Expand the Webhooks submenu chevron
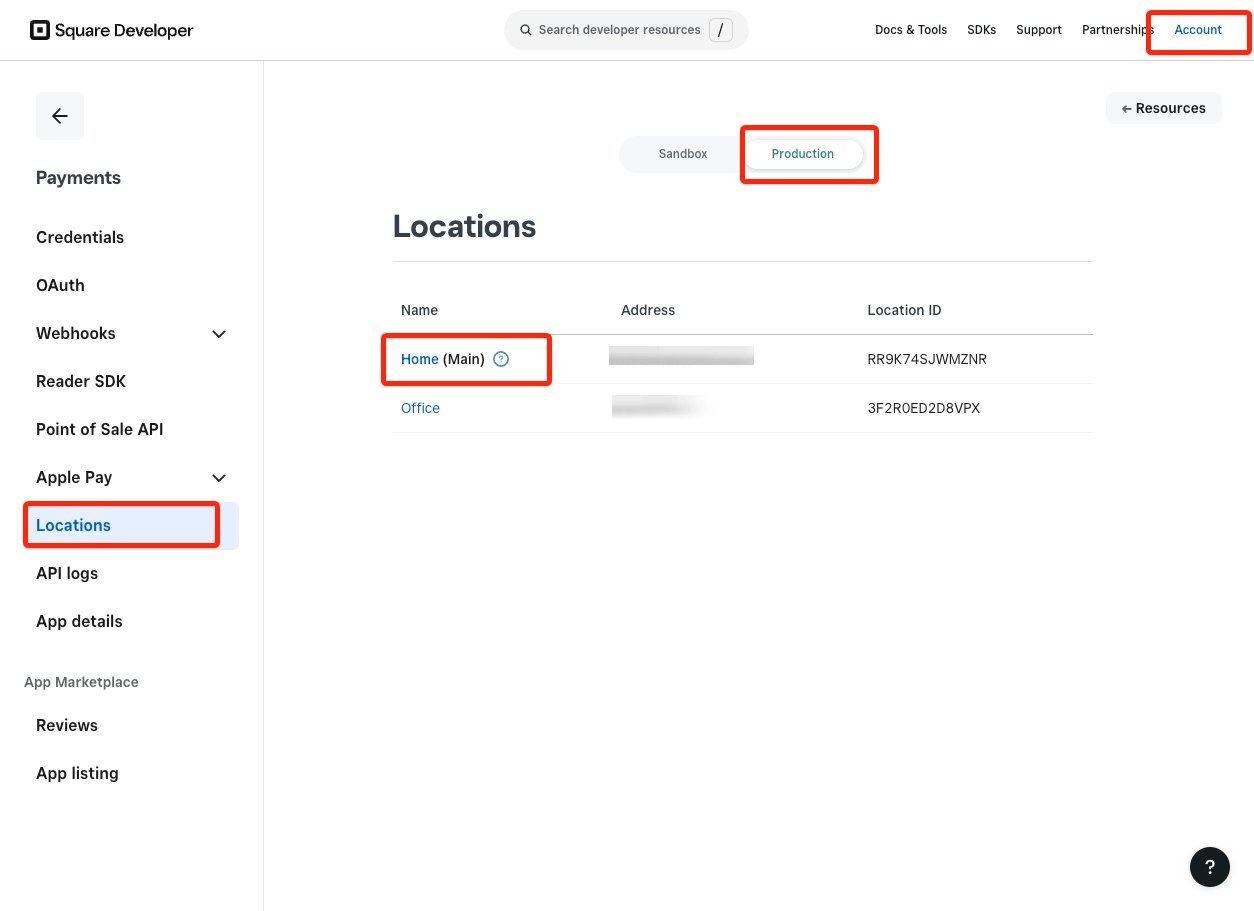This screenshot has width=1254, height=911. pos(219,334)
